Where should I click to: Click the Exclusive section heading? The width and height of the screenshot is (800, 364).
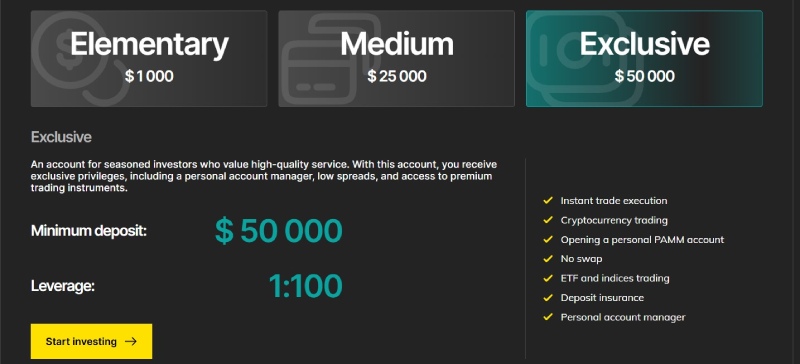pyautogui.click(x=61, y=137)
